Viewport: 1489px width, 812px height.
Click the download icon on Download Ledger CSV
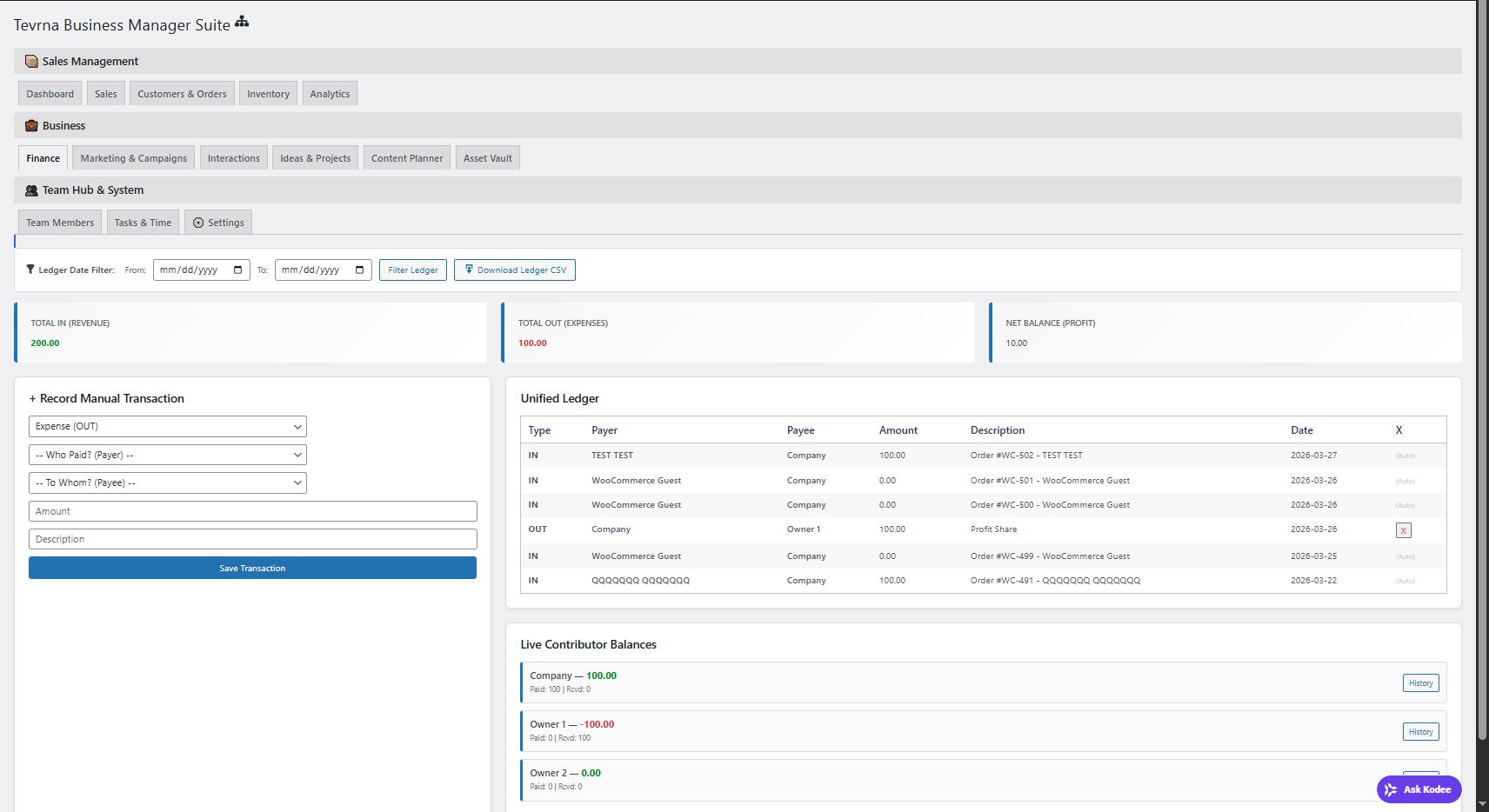pos(469,270)
